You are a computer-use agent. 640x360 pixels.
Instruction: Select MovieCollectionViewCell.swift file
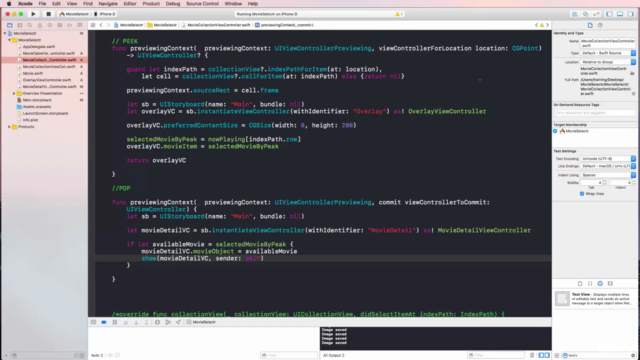click(x=49, y=67)
